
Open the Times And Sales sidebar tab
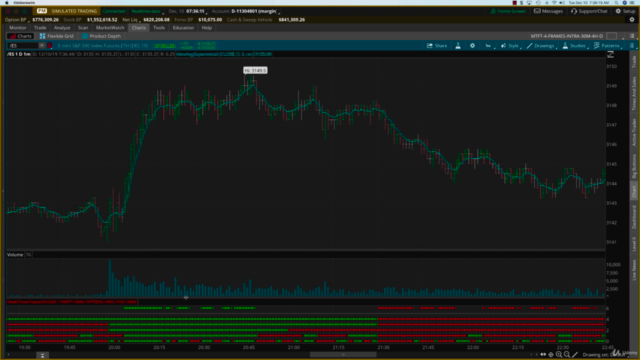(634, 93)
